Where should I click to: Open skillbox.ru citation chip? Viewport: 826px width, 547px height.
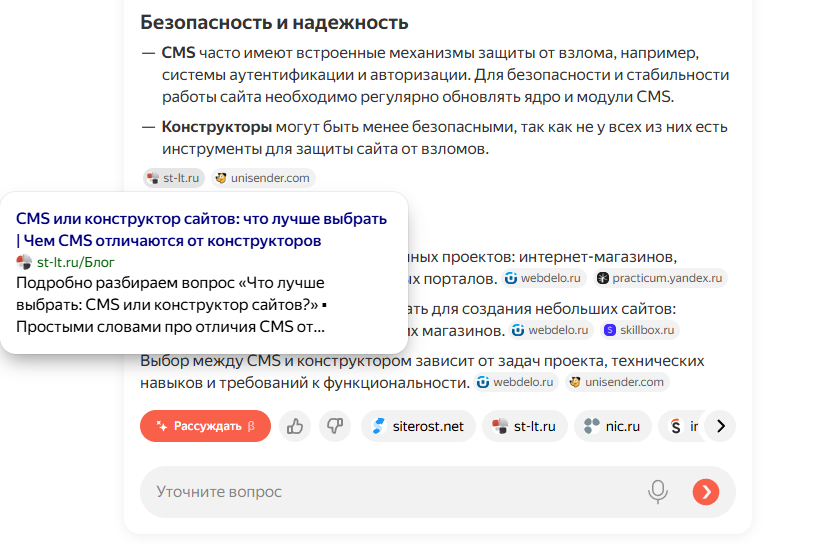640,330
